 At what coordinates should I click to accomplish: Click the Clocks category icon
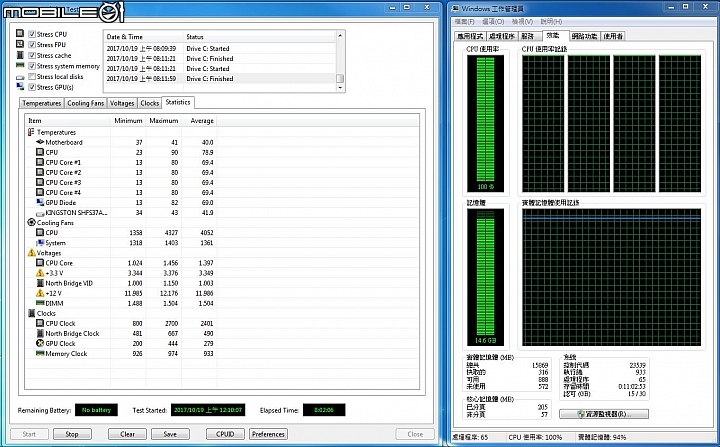(x=31, y=313)
